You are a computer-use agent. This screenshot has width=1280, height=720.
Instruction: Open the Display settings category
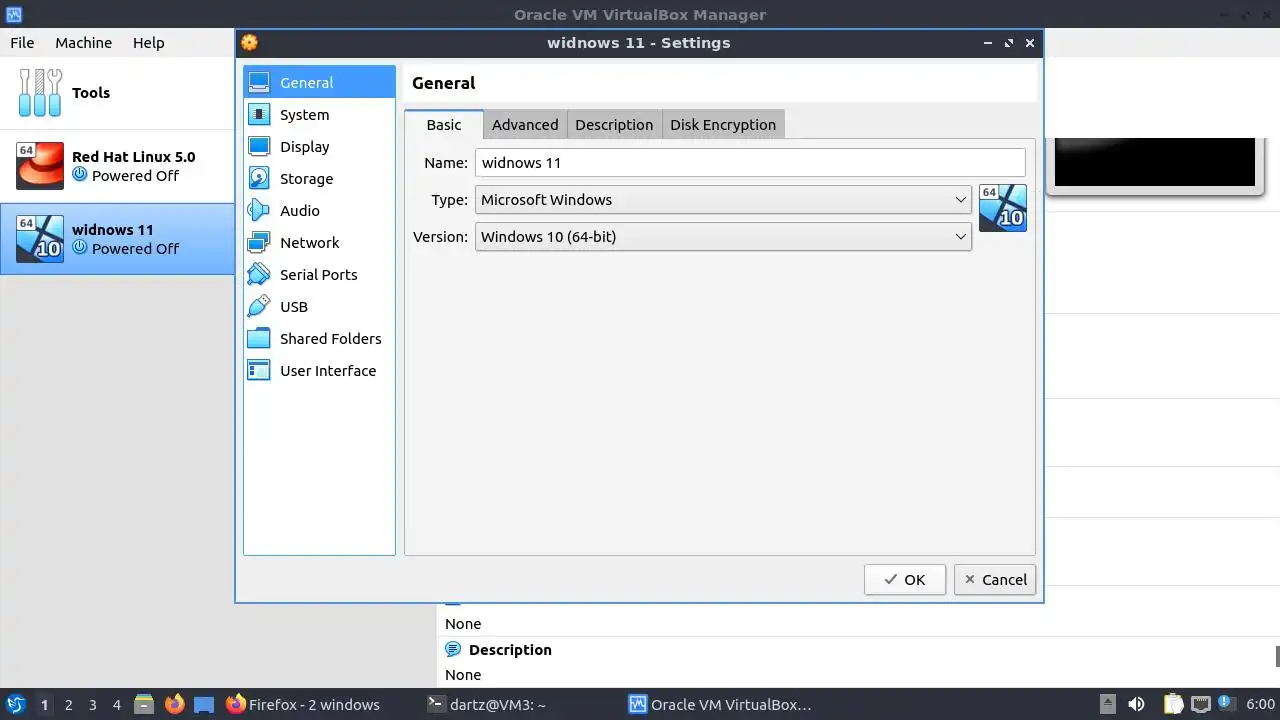point(319,147)
